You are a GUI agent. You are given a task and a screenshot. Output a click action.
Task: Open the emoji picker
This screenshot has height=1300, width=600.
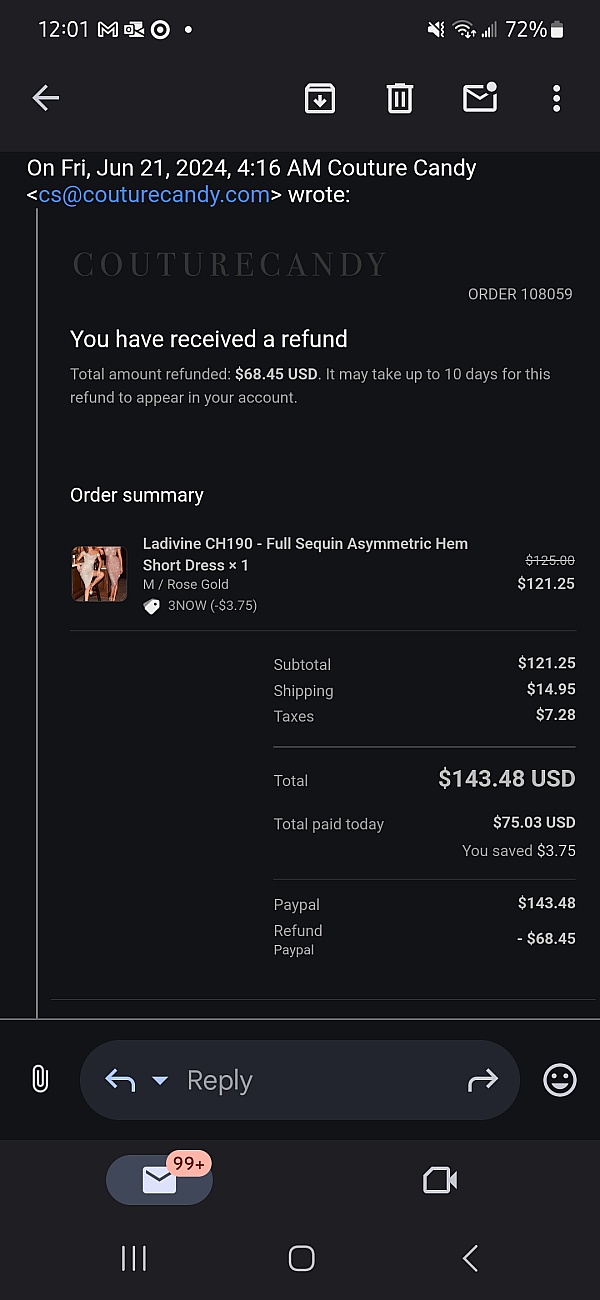click(559, 1080)
